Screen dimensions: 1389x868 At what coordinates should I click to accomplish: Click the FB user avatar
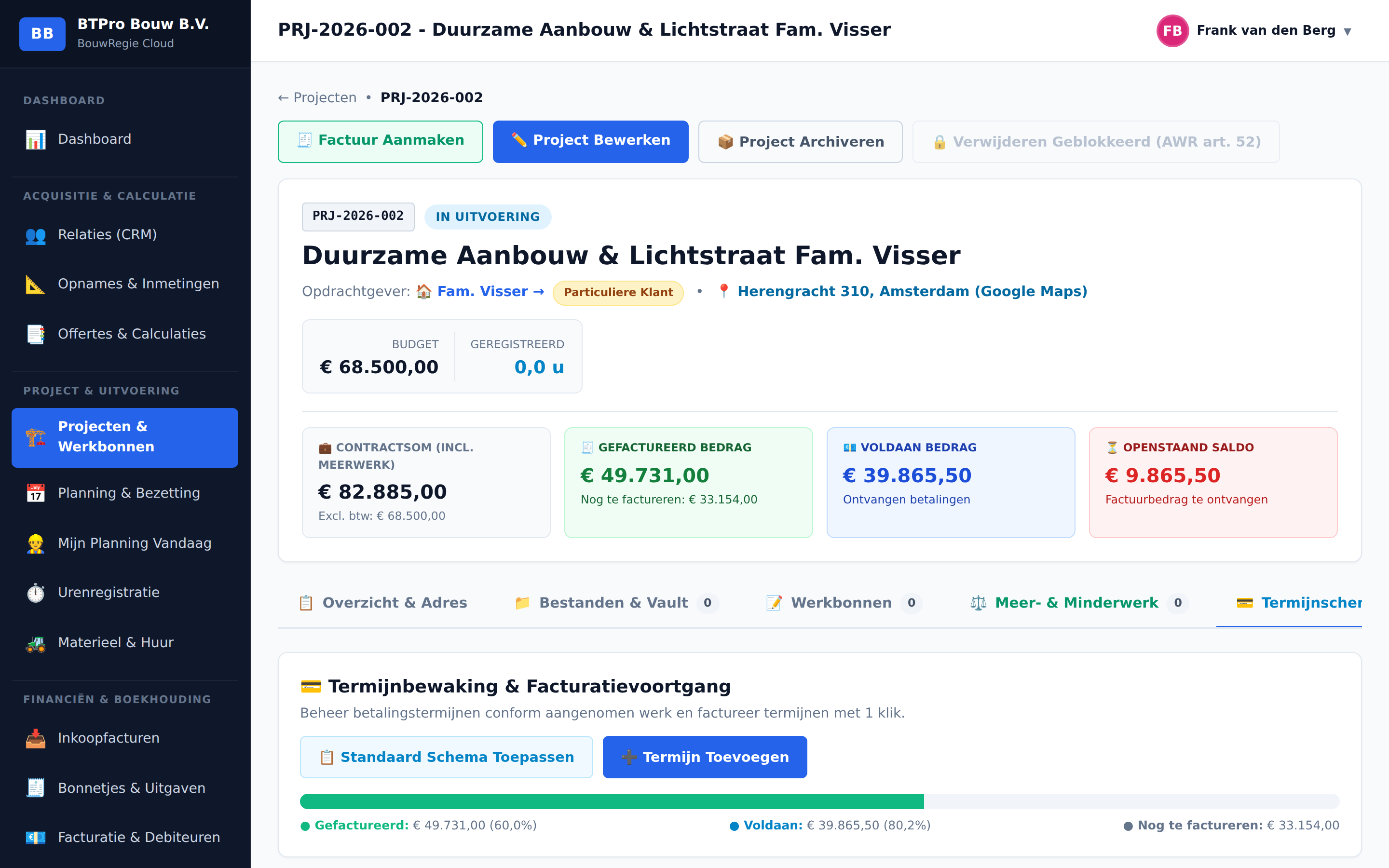click(x=1172, y=30)
